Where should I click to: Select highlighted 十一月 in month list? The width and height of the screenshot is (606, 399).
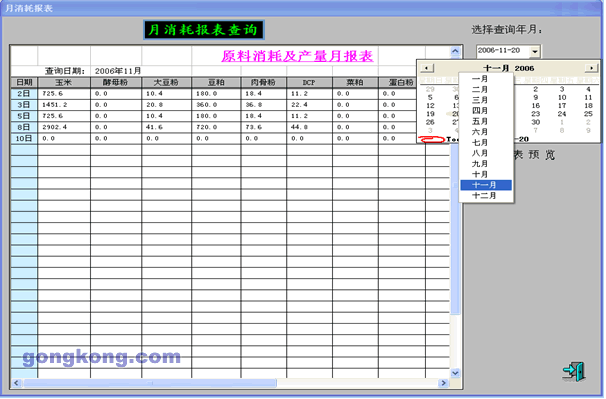(486, 185)
